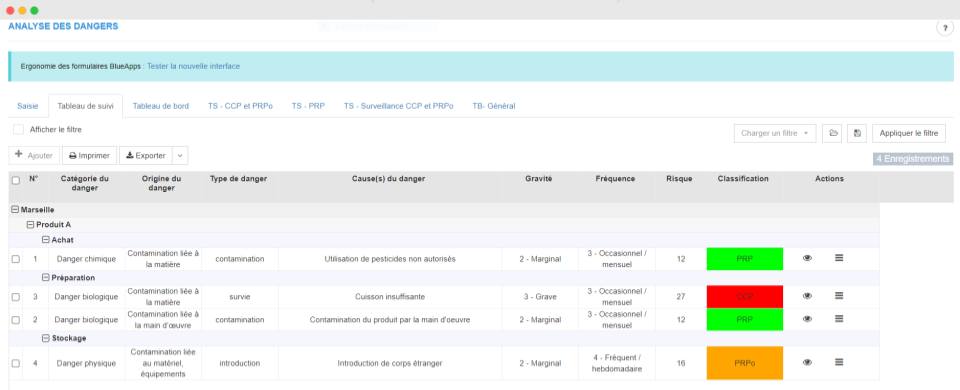The width and height of the screenshot is (960, 390).
Task: Open the Charger un filtre dropdown
Action: pos(774,133)
